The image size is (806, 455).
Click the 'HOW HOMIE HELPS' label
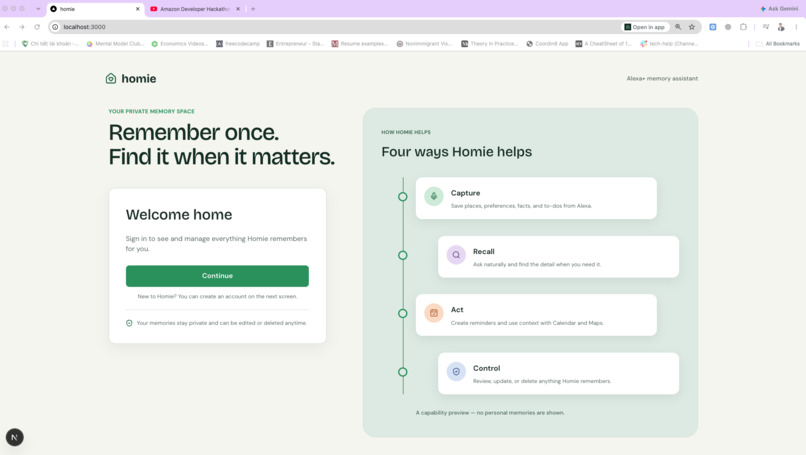pos(406,132)
